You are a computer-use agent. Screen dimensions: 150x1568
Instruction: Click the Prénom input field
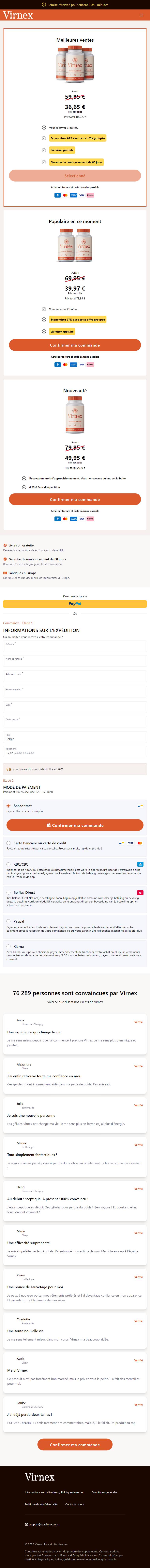[x=75, y=647]
